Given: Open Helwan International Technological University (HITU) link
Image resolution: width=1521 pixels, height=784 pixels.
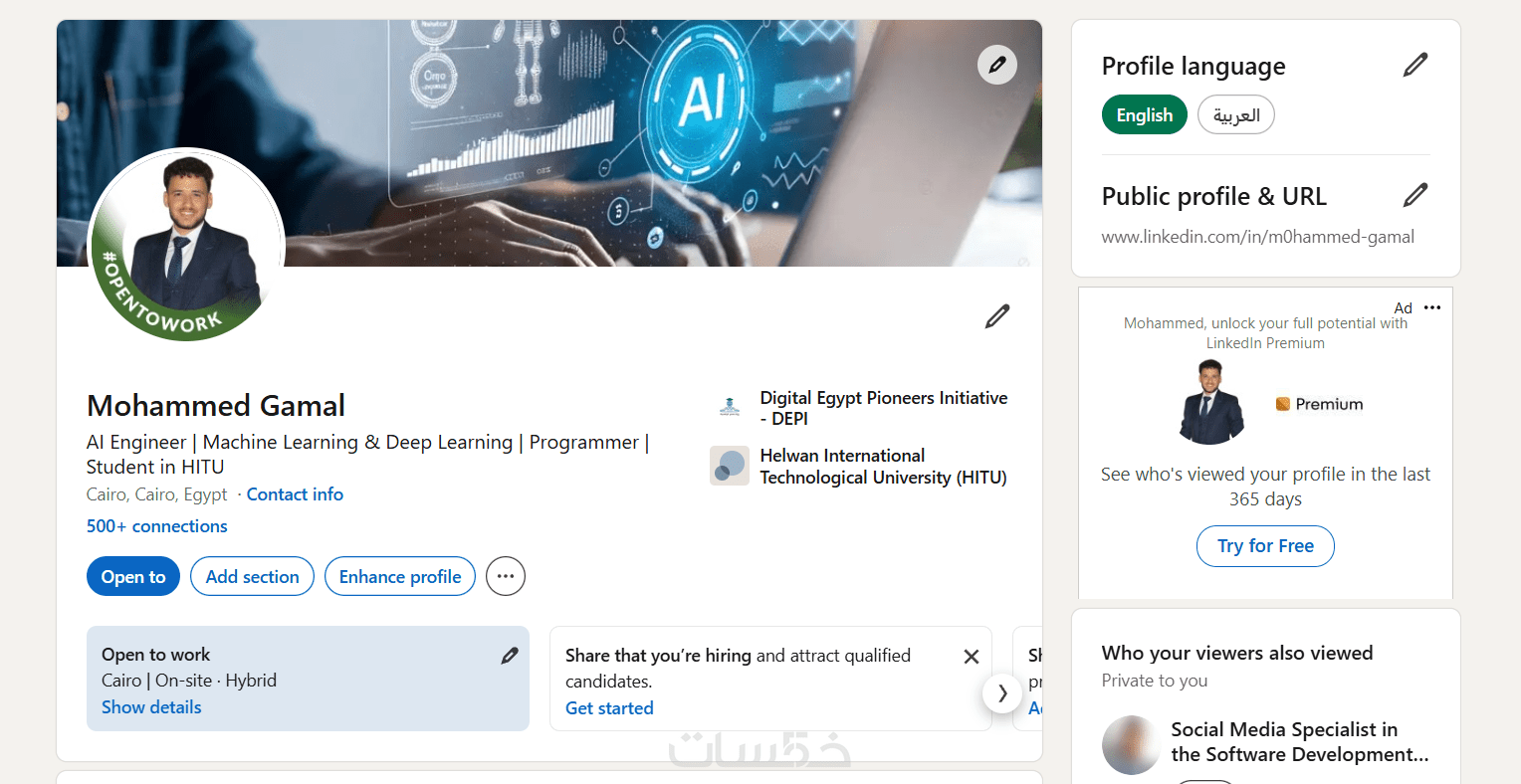Looking at the screenshot, I should 884,467.
